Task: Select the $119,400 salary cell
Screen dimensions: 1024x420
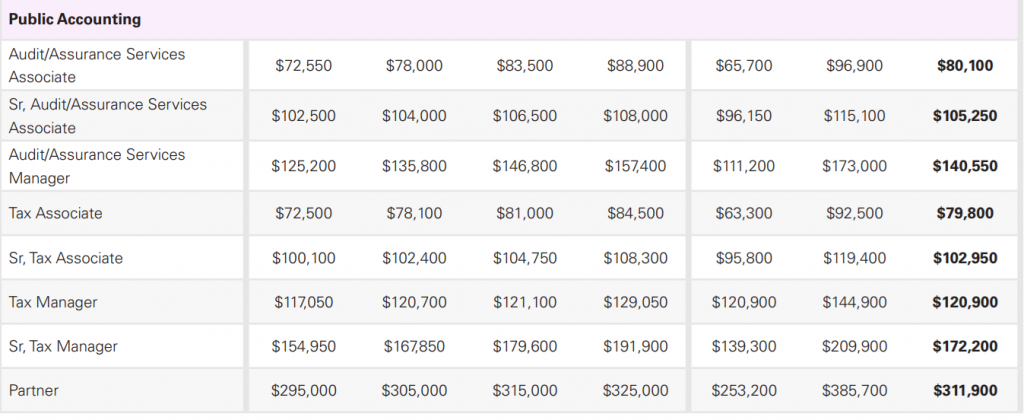Action: tap(854, 258)
